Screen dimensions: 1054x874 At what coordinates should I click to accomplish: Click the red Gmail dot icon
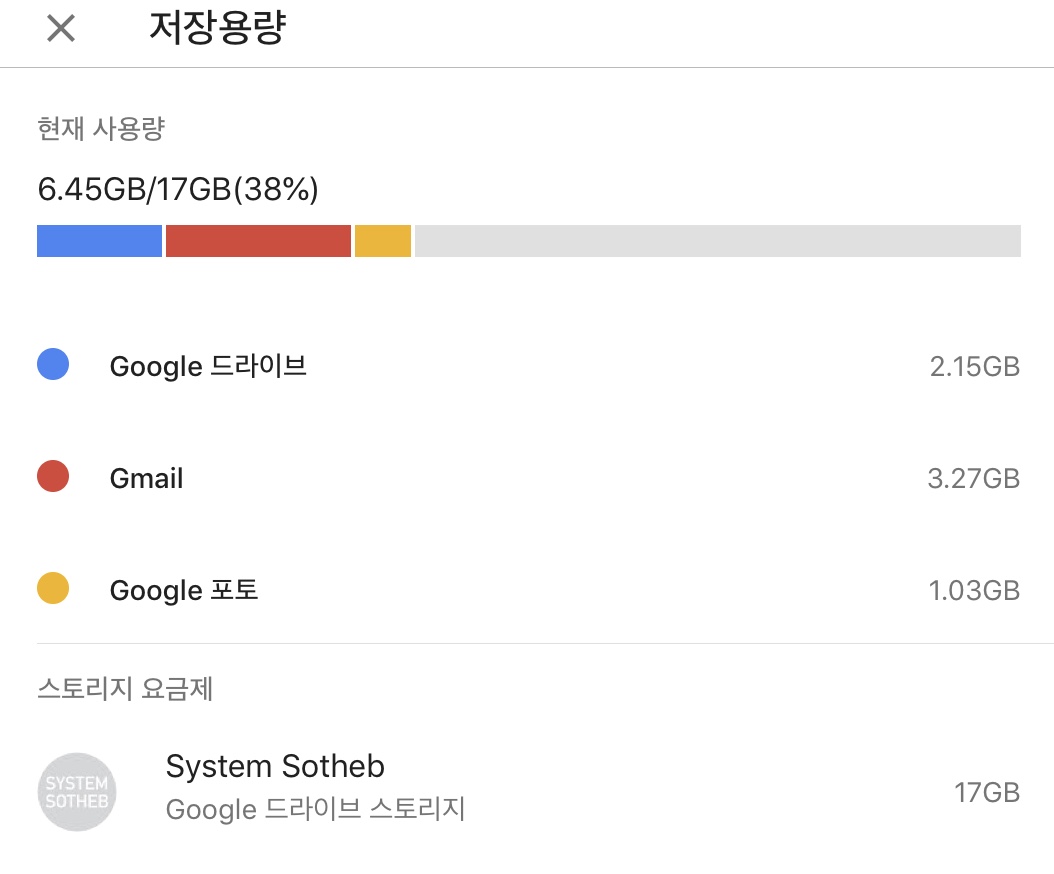point(53,476)
